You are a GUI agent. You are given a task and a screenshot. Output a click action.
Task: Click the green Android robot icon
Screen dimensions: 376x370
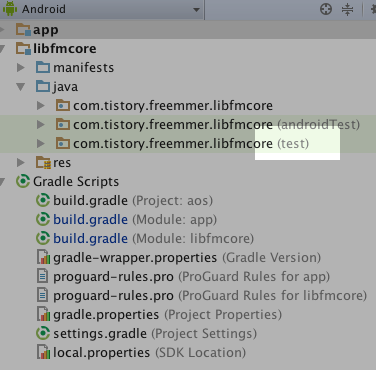coord(10,8)
